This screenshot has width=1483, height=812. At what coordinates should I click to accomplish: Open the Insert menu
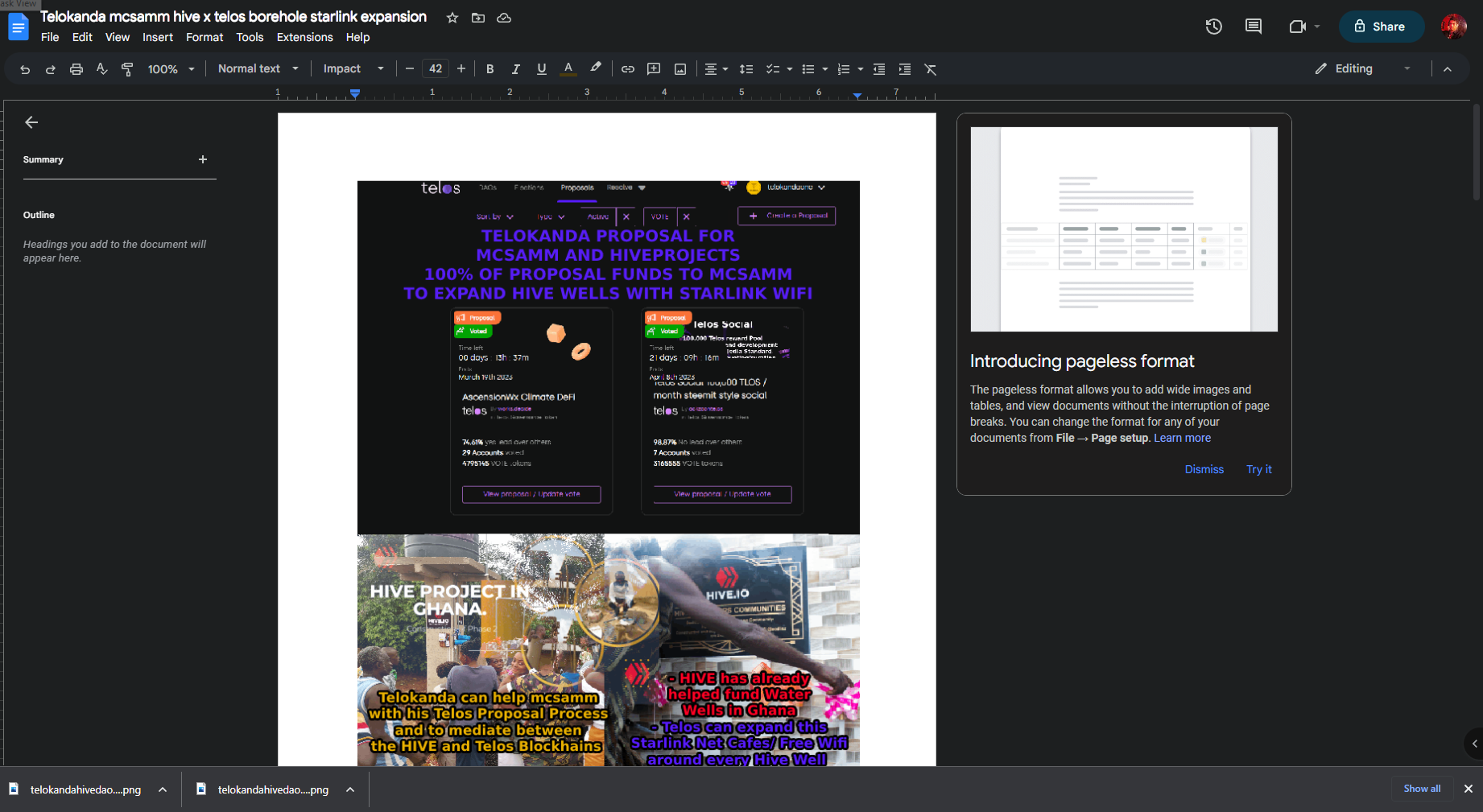click(158, 37)
